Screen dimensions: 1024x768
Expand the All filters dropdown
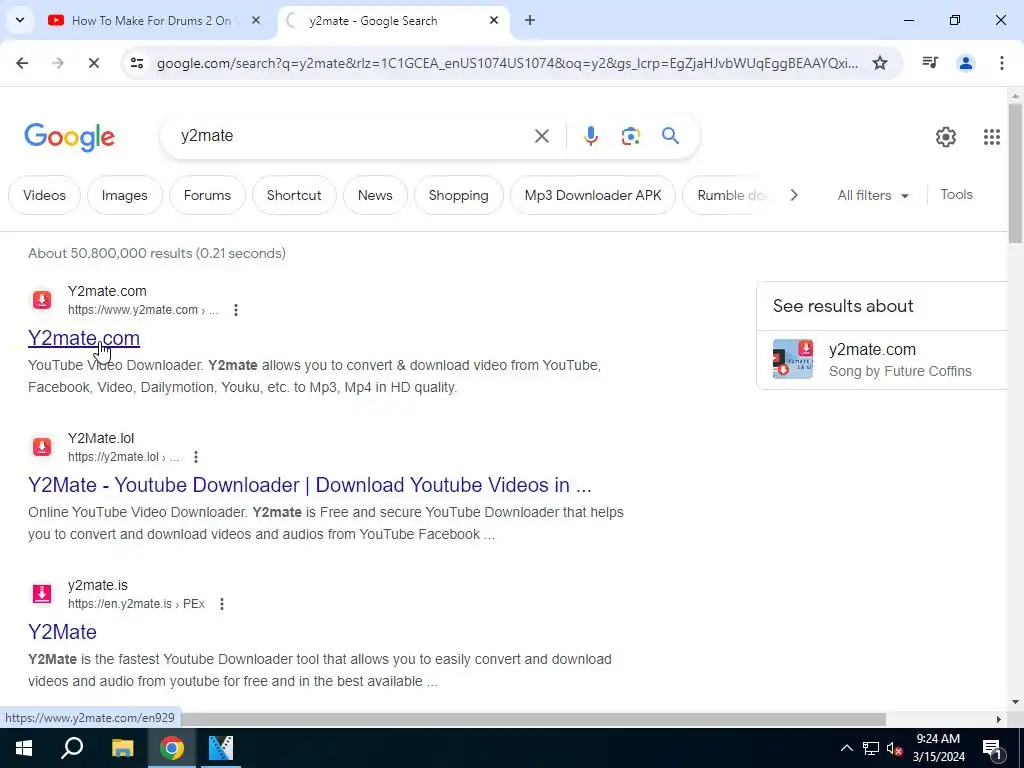872,195
